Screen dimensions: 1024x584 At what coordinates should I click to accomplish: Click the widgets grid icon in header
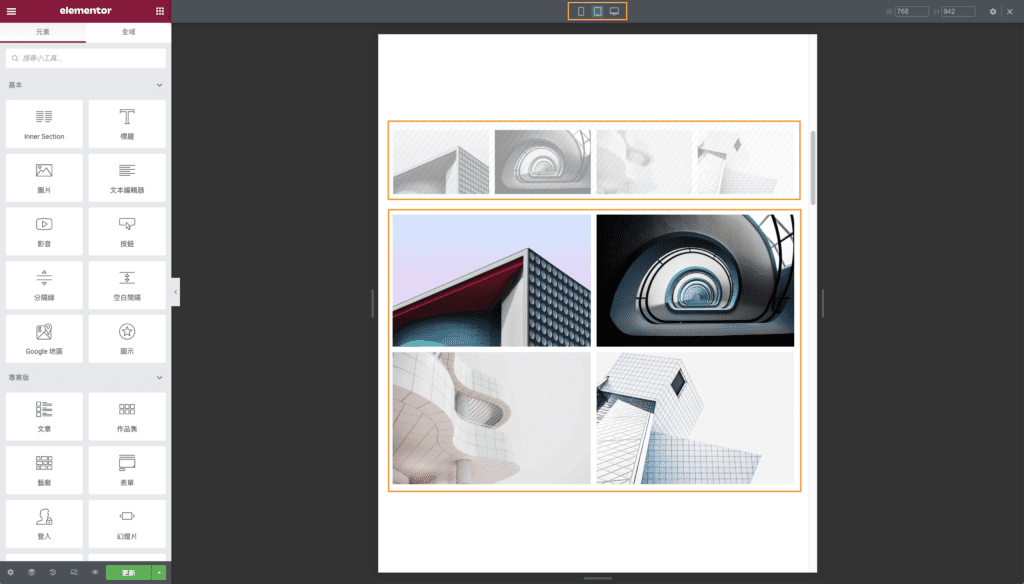[160, 11]
